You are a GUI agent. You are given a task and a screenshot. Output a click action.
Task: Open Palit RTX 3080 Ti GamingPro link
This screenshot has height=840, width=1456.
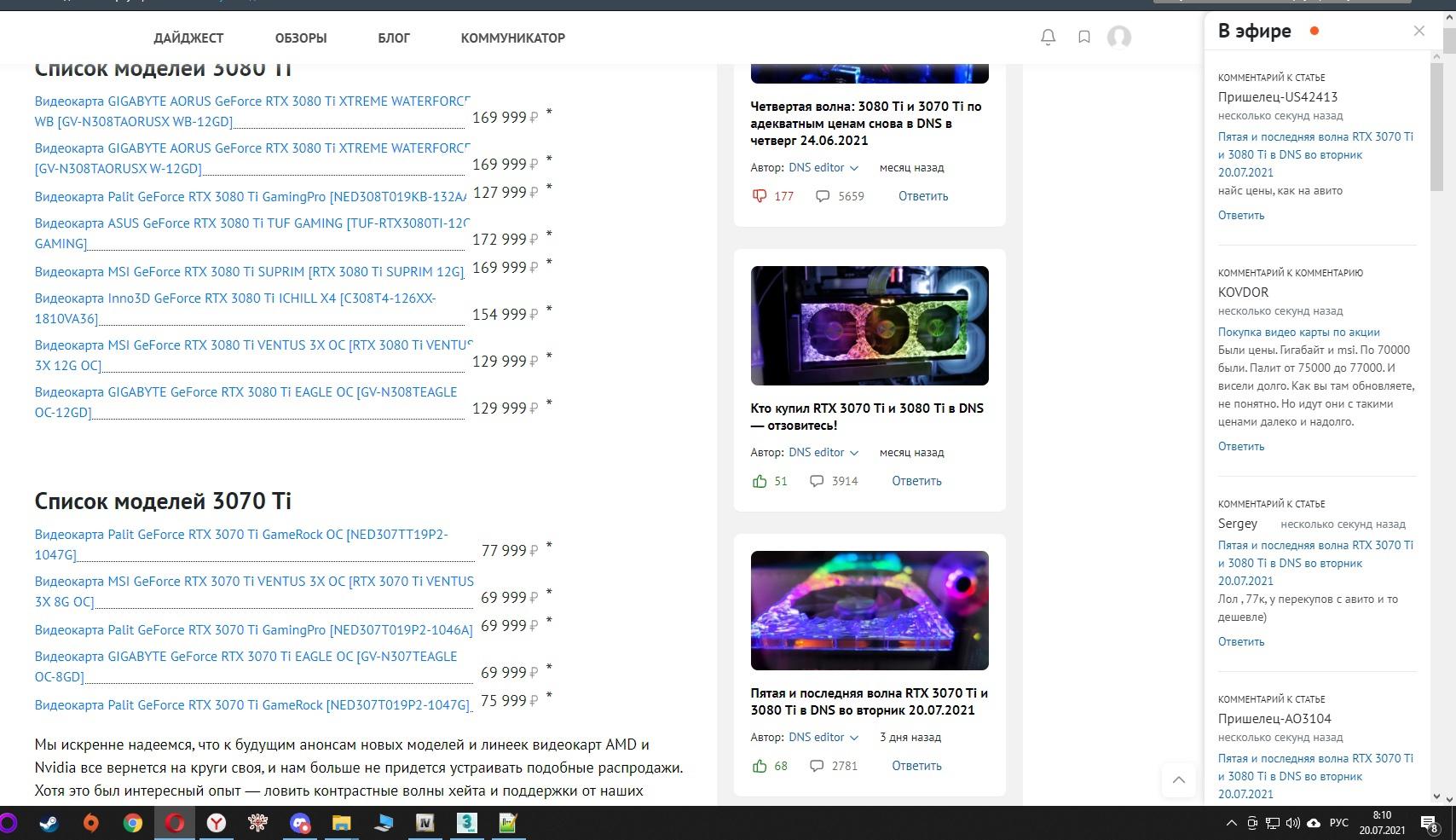[x=250, y=196]
